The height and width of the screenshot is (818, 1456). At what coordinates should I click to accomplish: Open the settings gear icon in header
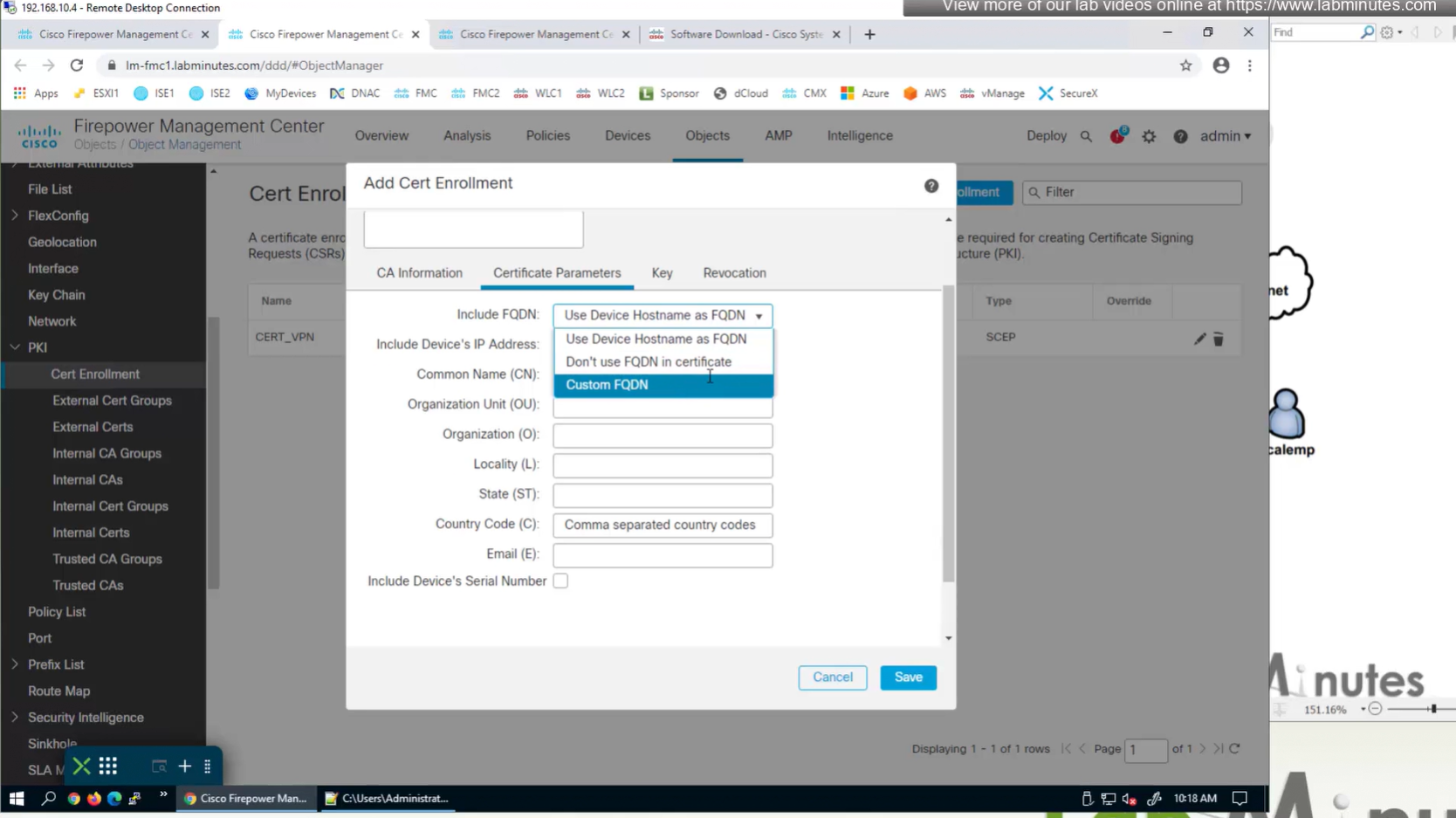click(1149, 136)
